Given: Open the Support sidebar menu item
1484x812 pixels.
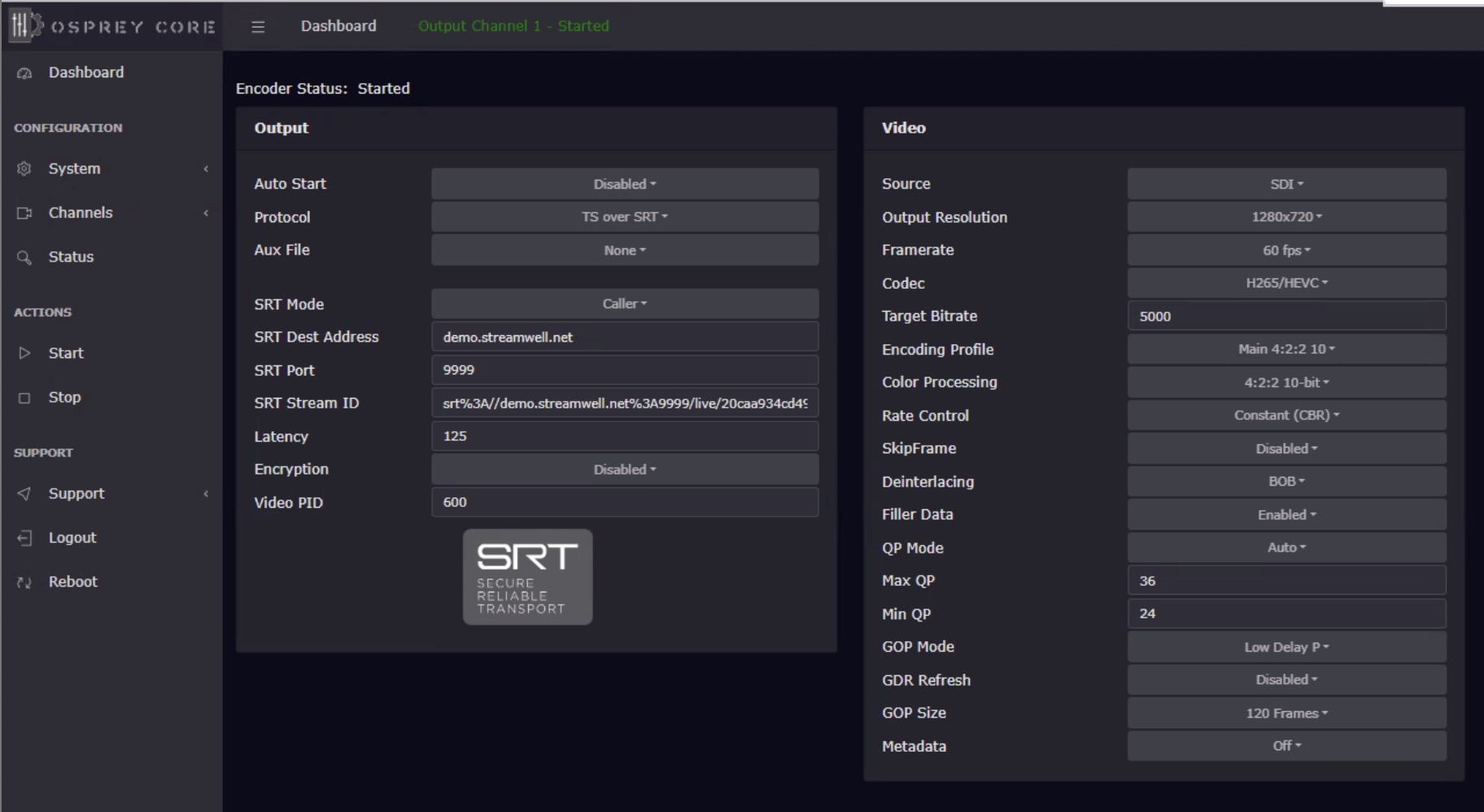Looking at the screenshot, I should (76, 494).
